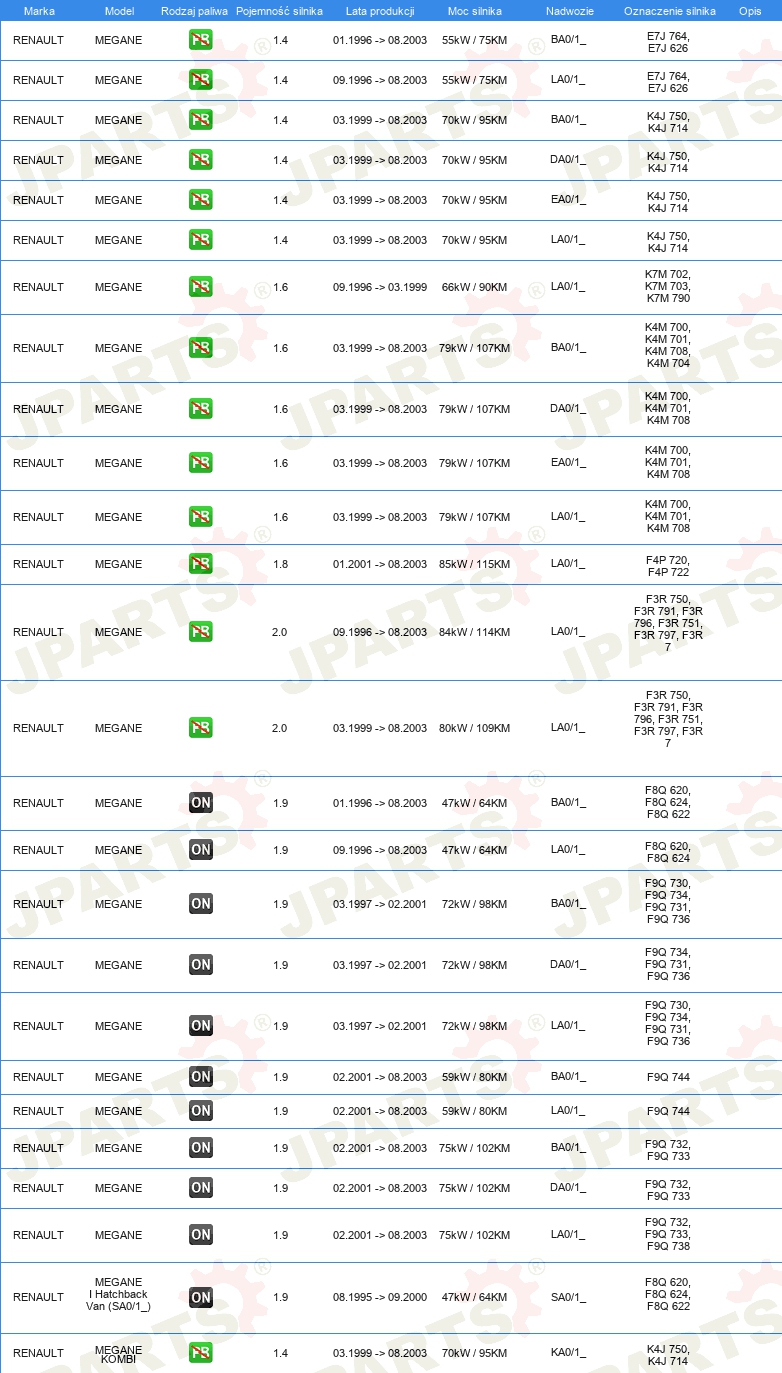
Task: Select '59kW / 80KM' in the BA0/1_ row
Action: [474, 1077]
